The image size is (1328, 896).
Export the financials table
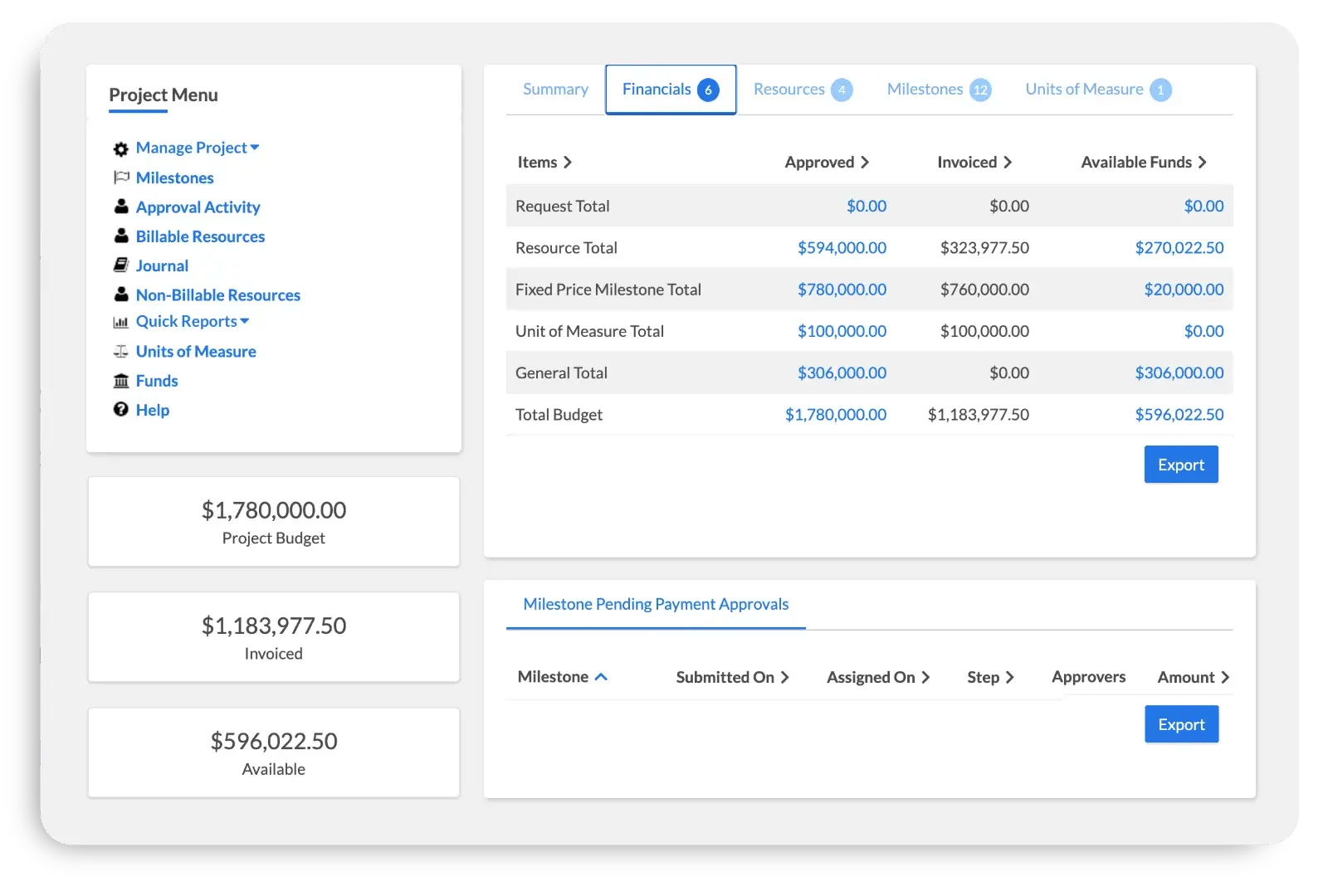(1180, 465)
